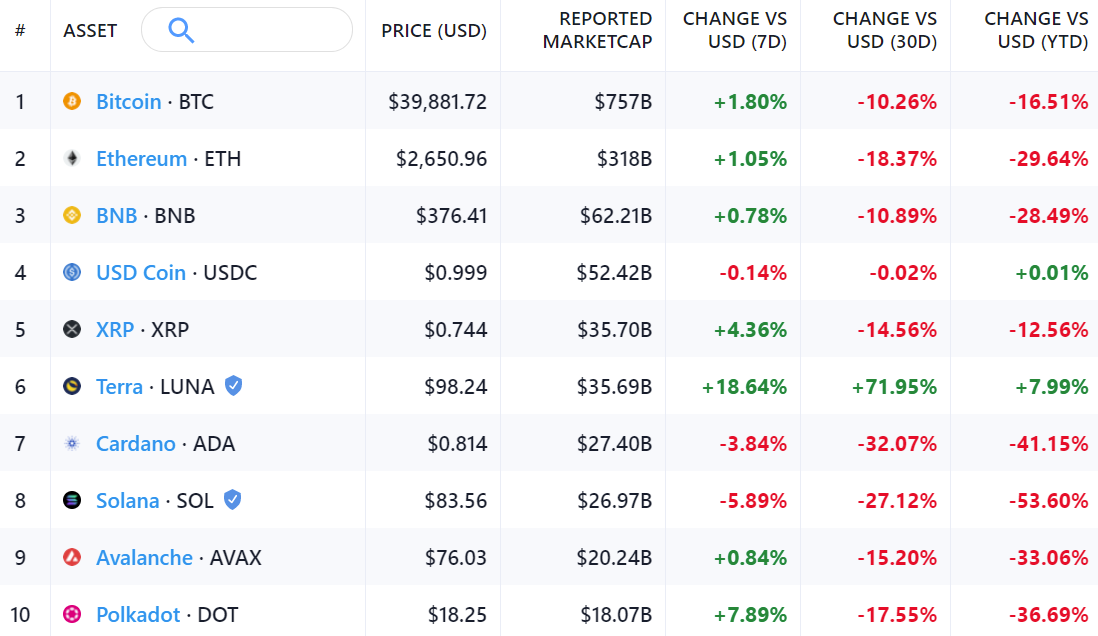The height and width of the screenshot is (636, 1098).
Task: Sort by Price (USD) column header
Action: (x=434, y=31)
